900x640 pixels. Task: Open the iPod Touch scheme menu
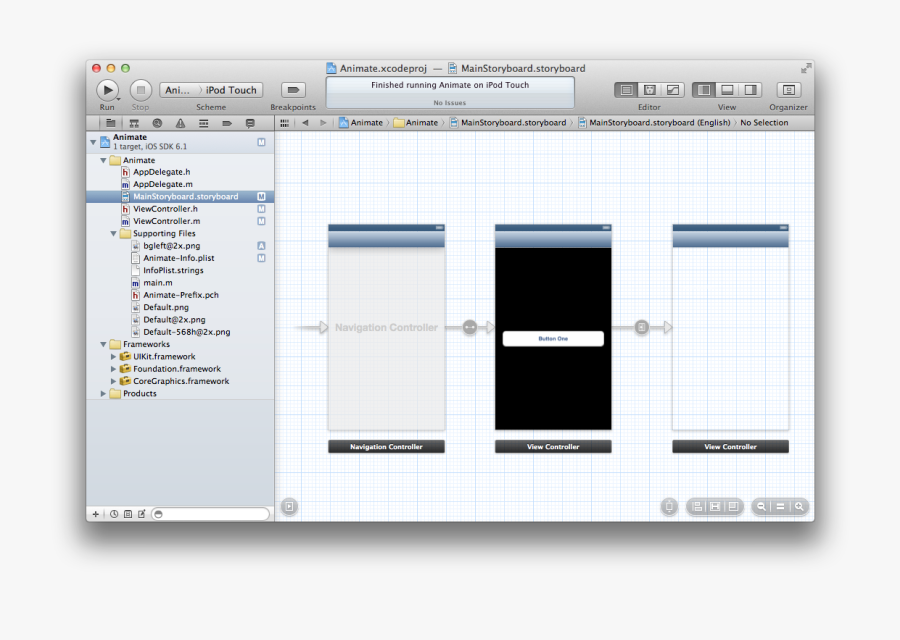pos(232,89)
